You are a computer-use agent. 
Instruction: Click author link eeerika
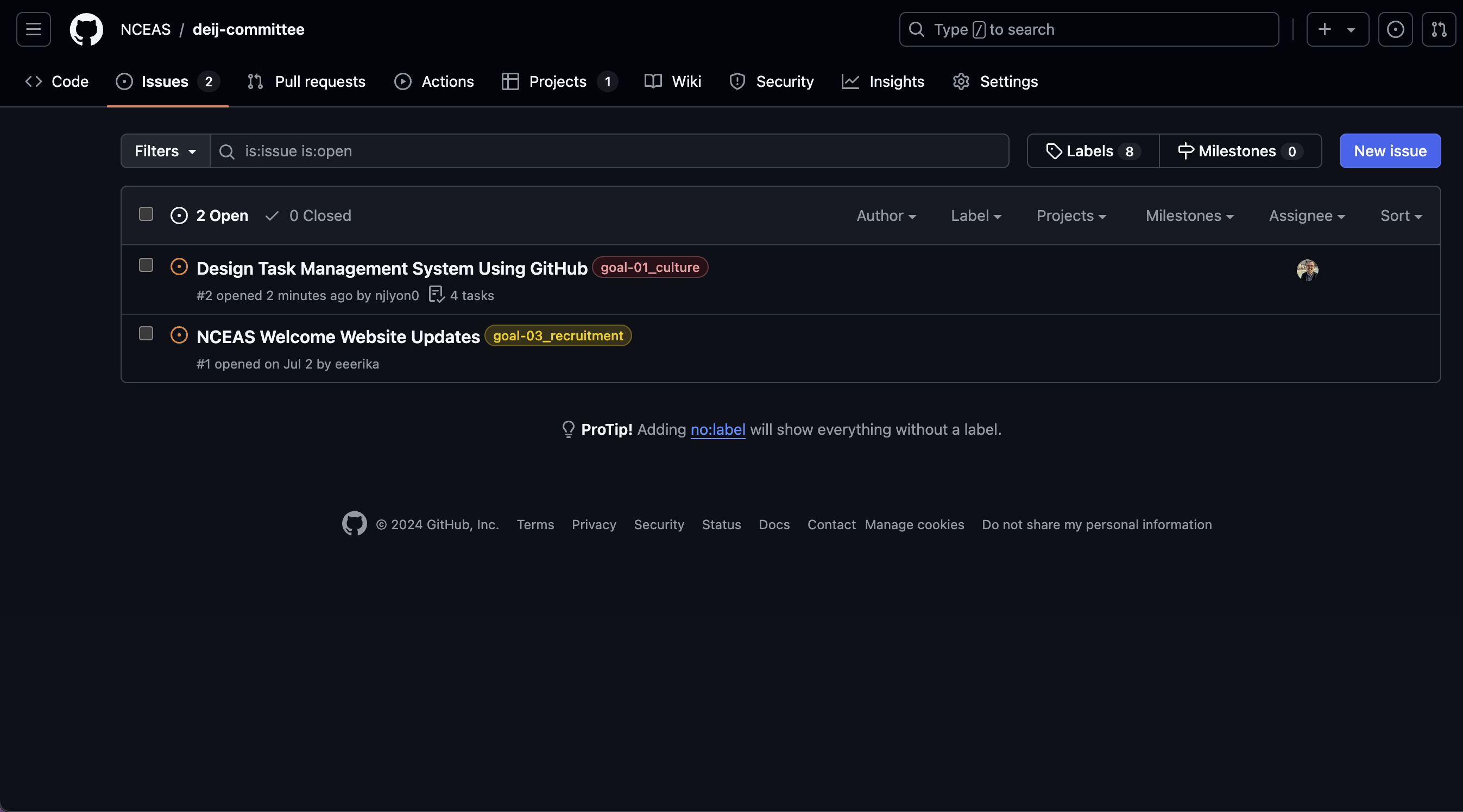[x=357, y=364]
